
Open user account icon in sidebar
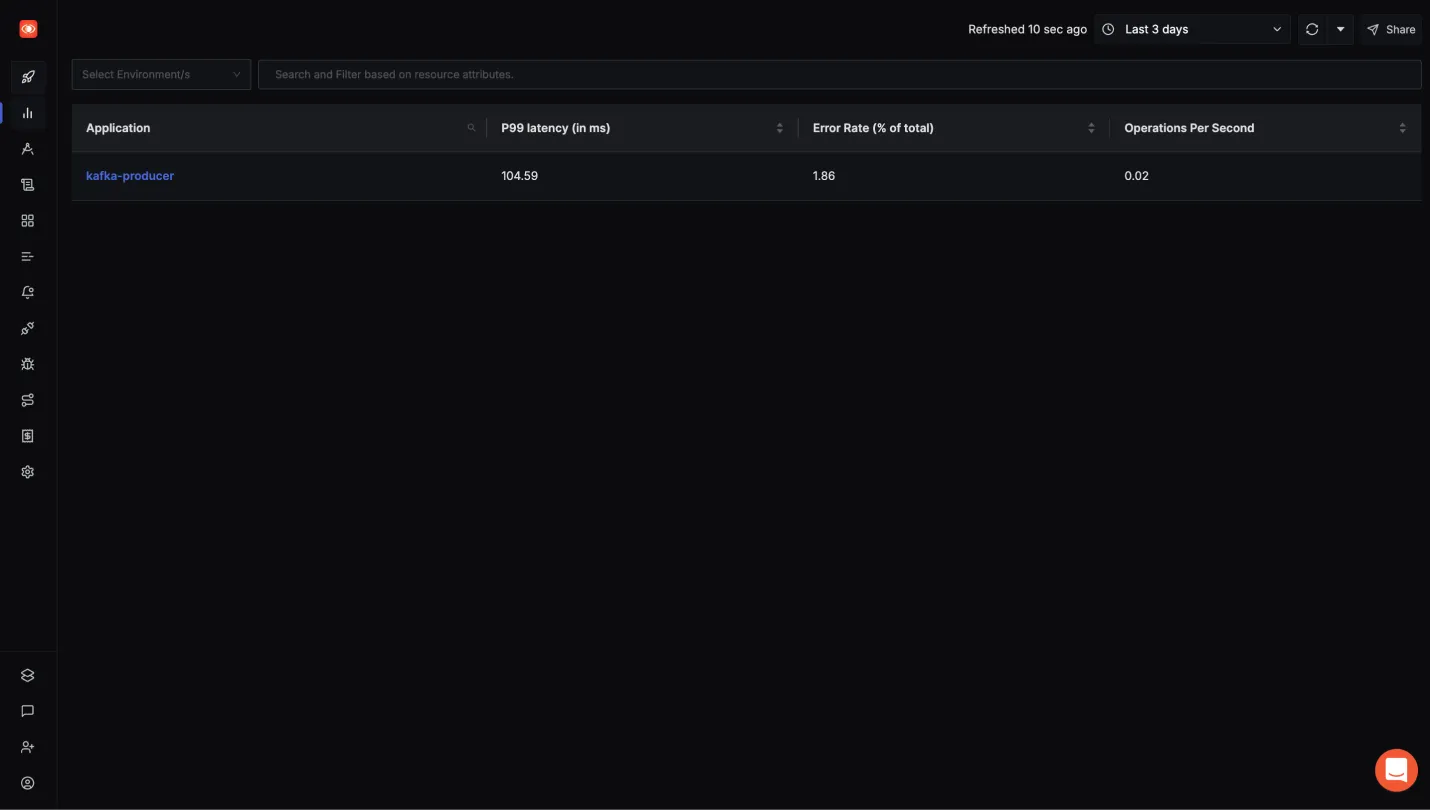(28, 783)
